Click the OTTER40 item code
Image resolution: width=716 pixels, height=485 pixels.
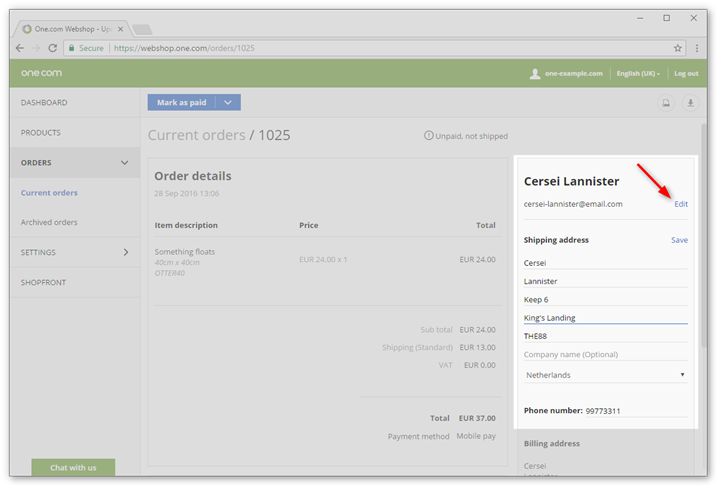pos(169,273)
